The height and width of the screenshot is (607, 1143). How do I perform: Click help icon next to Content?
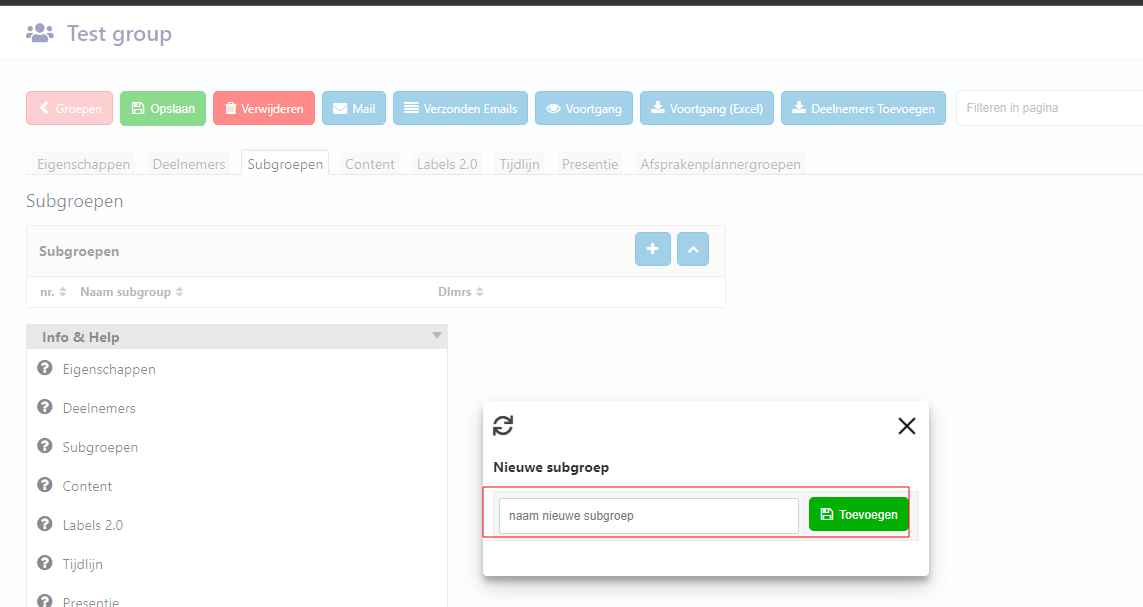(45, 485)
